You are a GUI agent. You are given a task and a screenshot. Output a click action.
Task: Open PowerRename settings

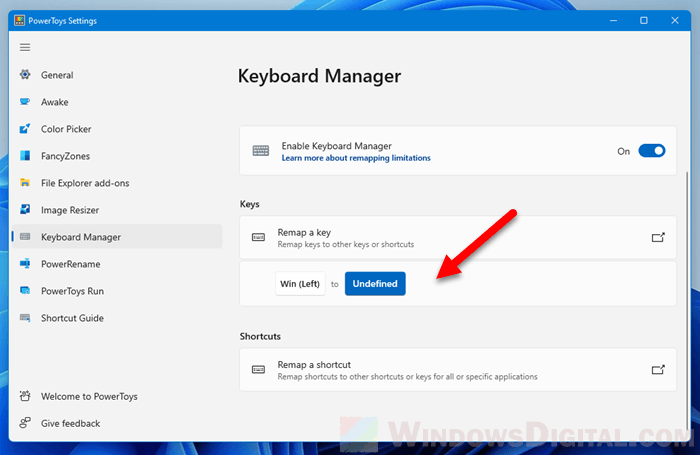[117, 264]
